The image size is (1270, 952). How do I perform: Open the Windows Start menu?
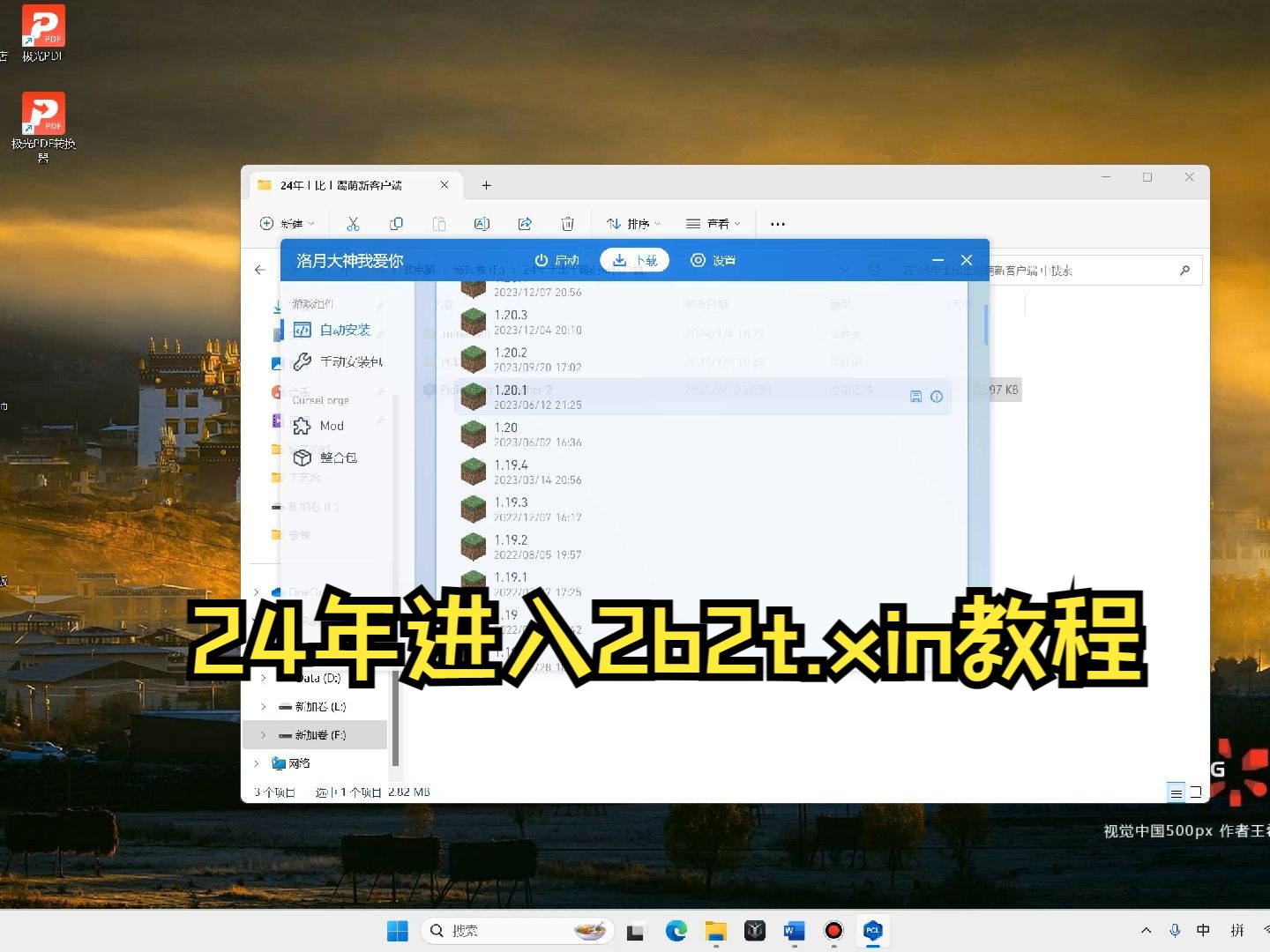pos(398,931)
